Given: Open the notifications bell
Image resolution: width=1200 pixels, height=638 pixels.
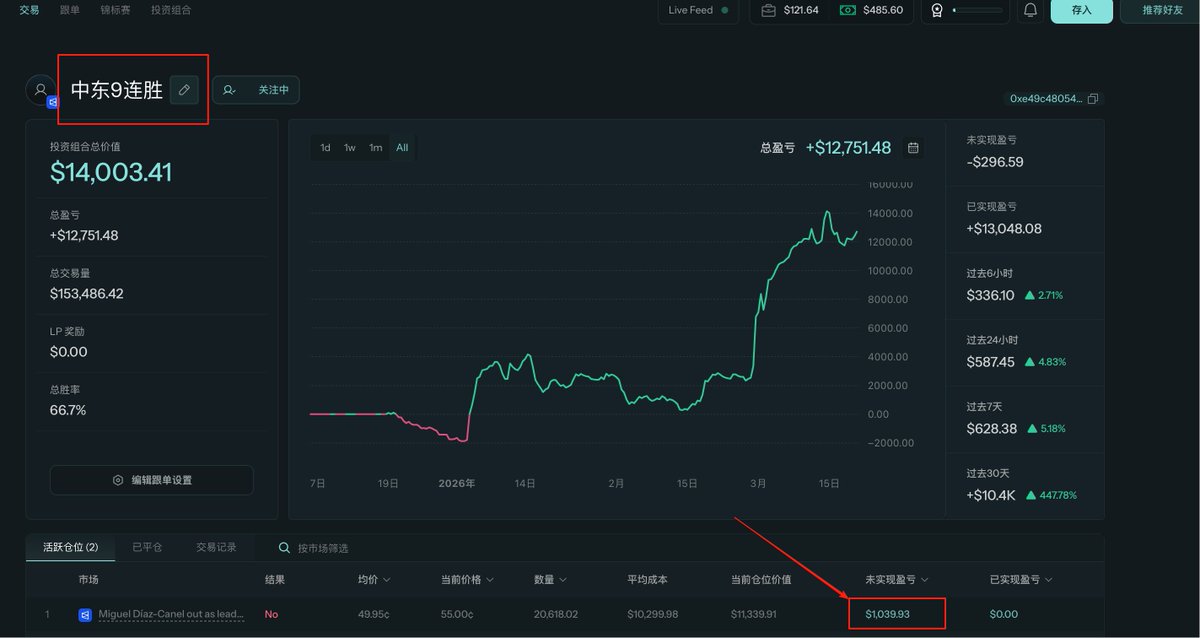Looking at the screenshot, I should tap(1030, 10).
